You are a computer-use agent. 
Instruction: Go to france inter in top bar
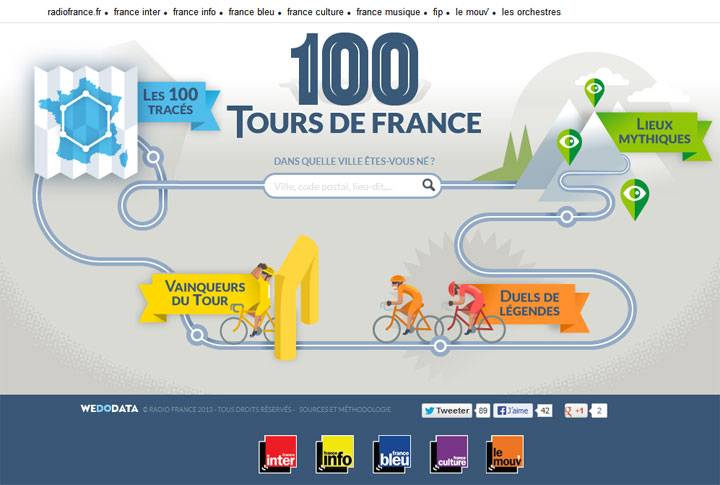coord(137,12)
